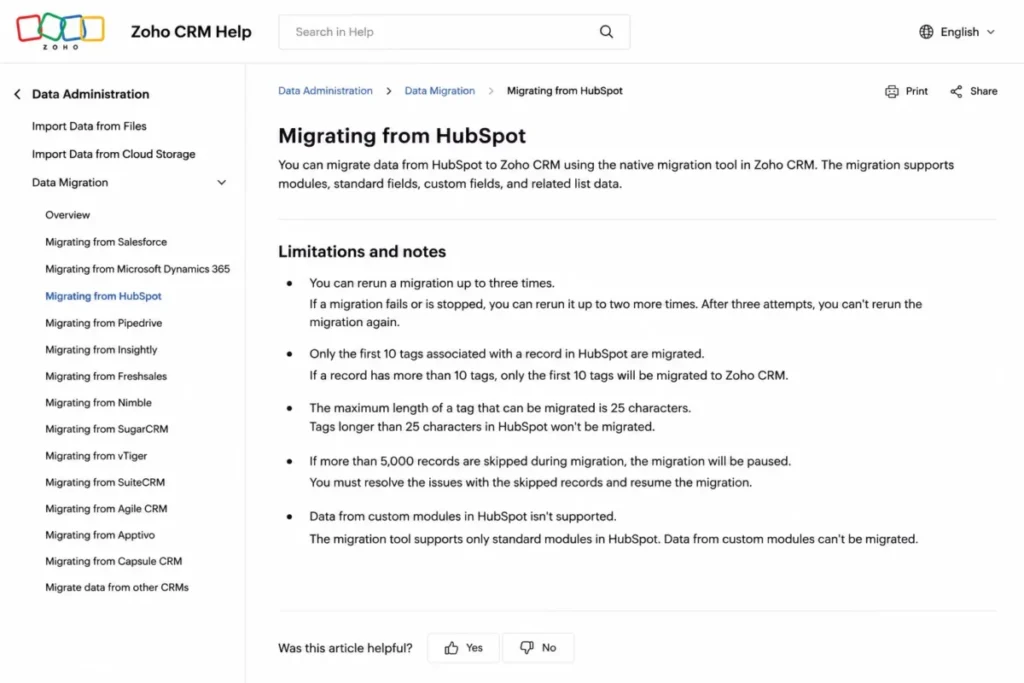
Task: Click 'If more than 5,000 records' bullet
Action: click(x=550, y=462)
